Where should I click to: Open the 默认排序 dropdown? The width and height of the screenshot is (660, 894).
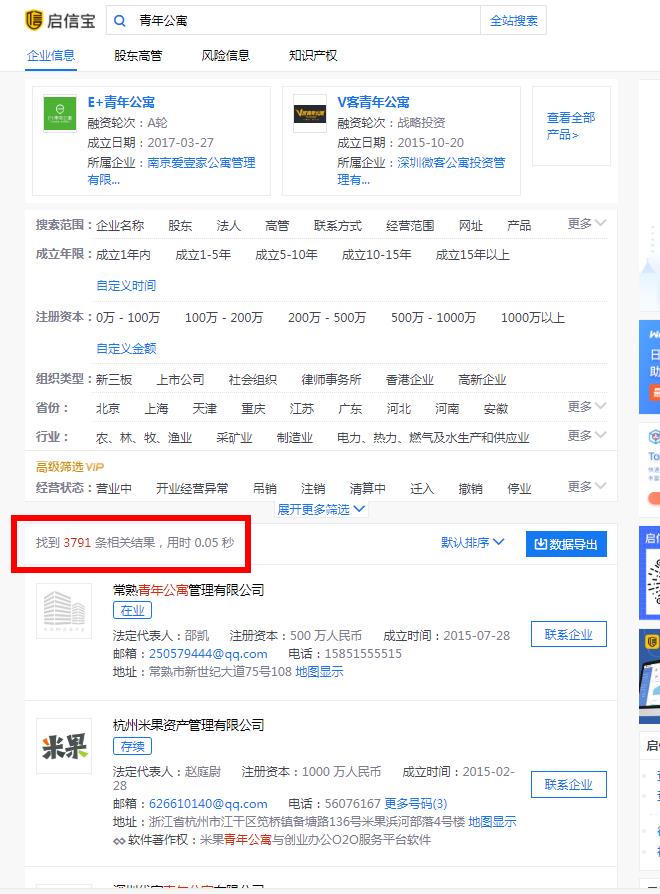(x=472, y=542)
